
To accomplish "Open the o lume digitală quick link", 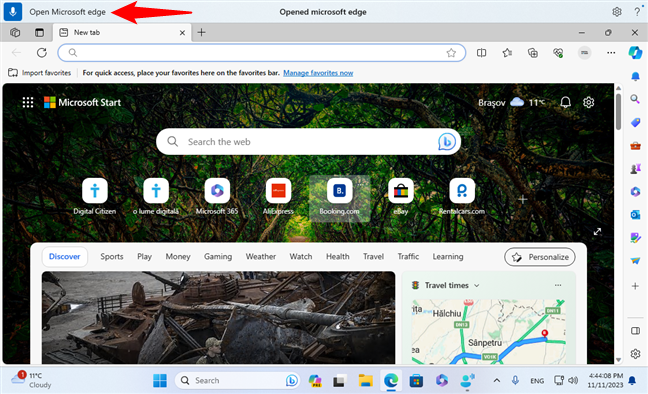I will [156, 197].
